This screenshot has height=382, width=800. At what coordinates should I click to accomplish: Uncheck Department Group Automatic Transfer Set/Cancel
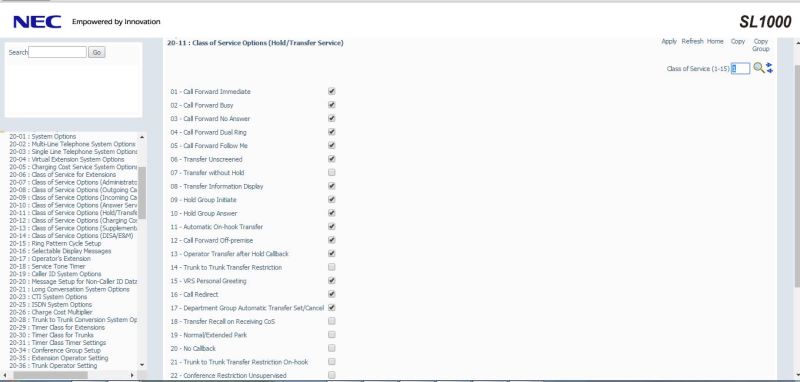pos(332,308)
